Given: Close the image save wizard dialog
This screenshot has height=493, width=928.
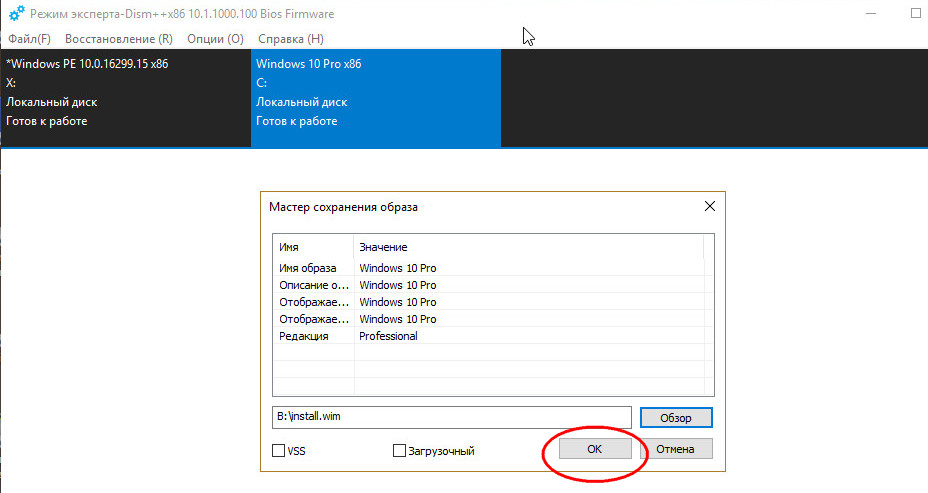Looking at the screenshot, I should [x=710, y=207].
